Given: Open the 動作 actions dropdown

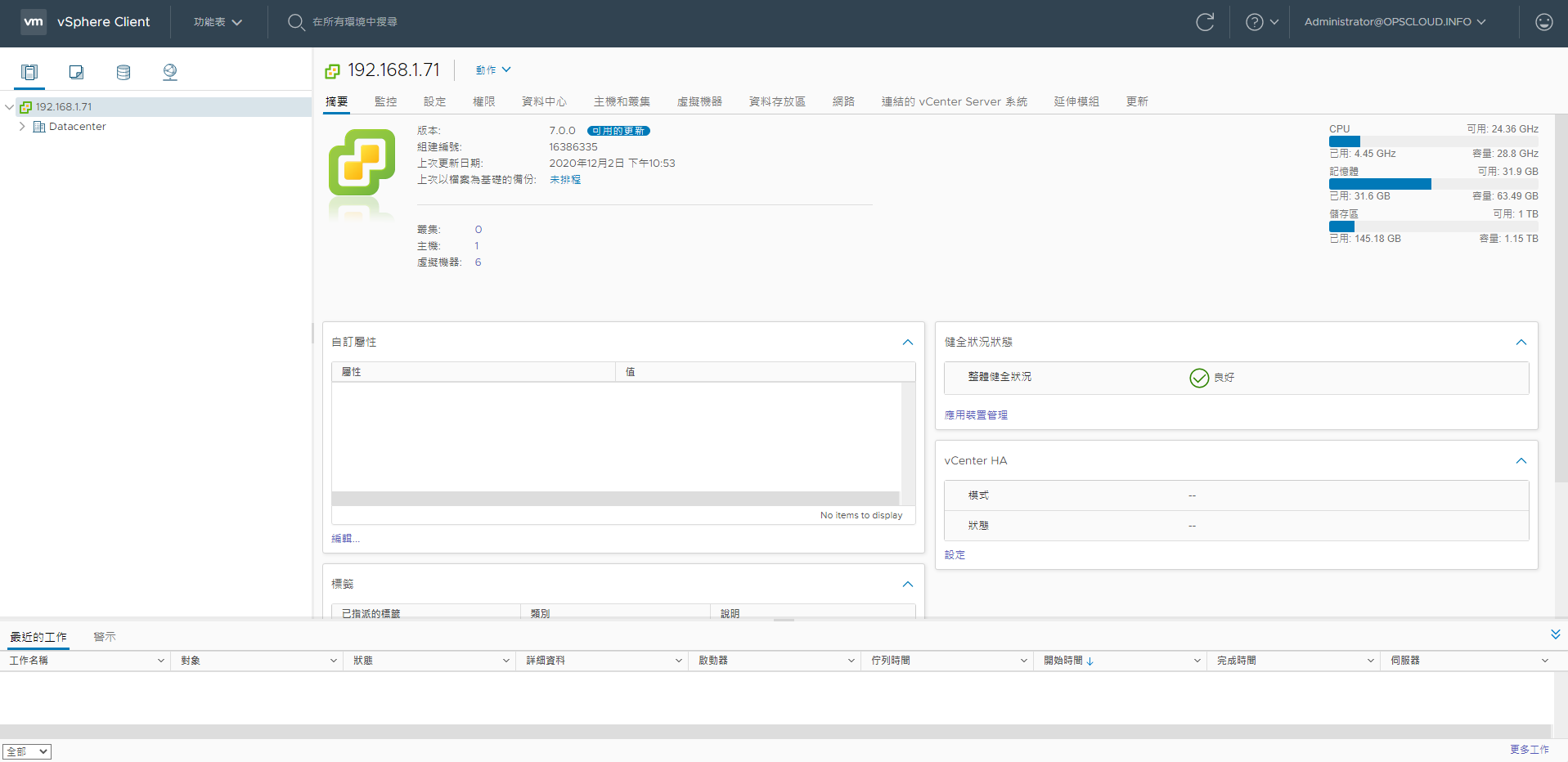Looking at the screenshot, I should click(493, 70).
